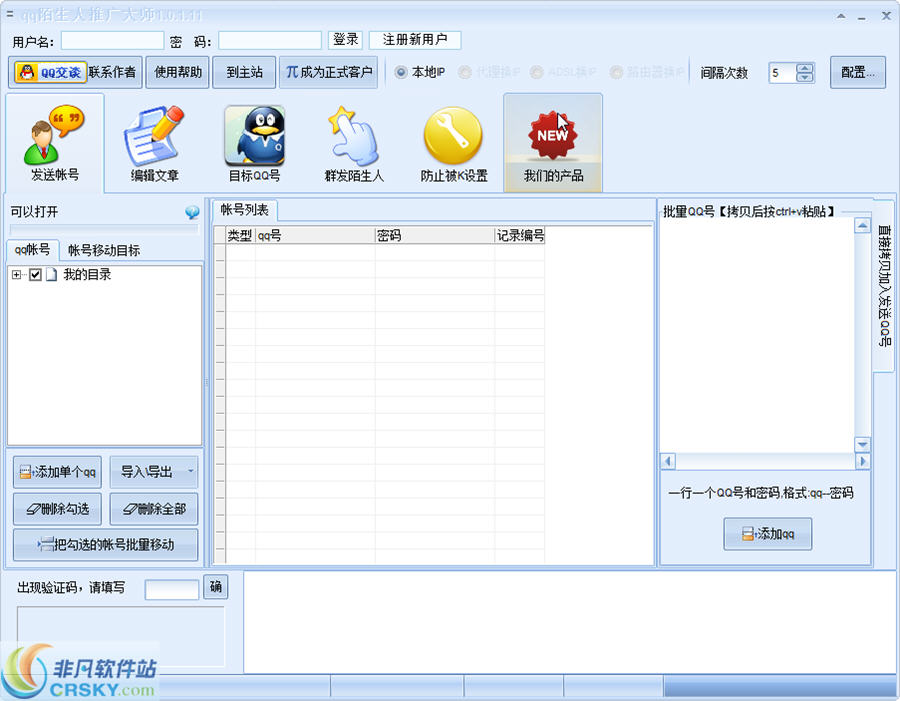Click the blue help bubble icon
900x701 pixels.
(192, 212)
